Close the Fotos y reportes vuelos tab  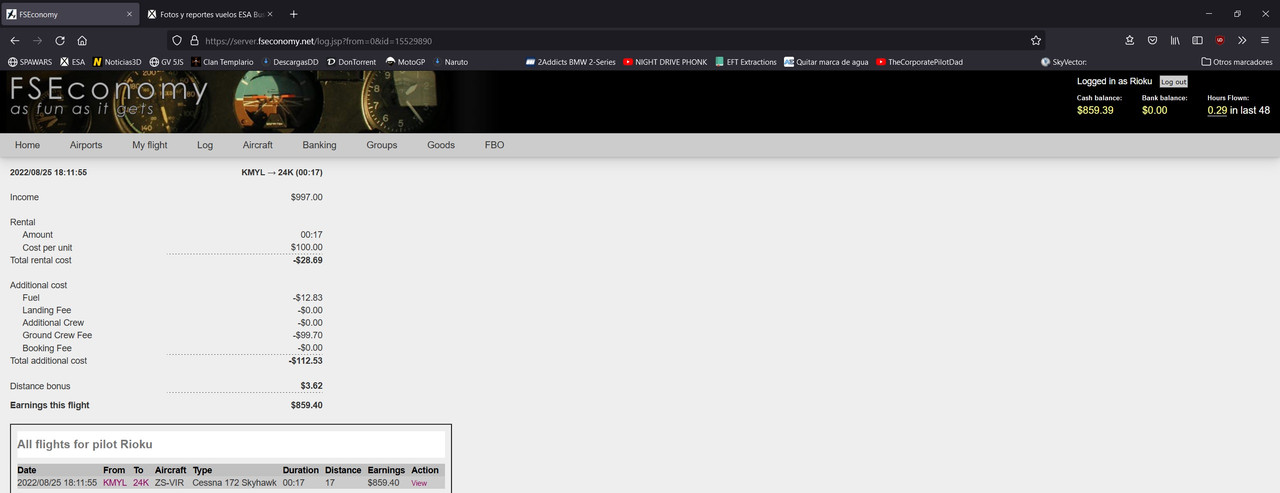click(269, 14)
